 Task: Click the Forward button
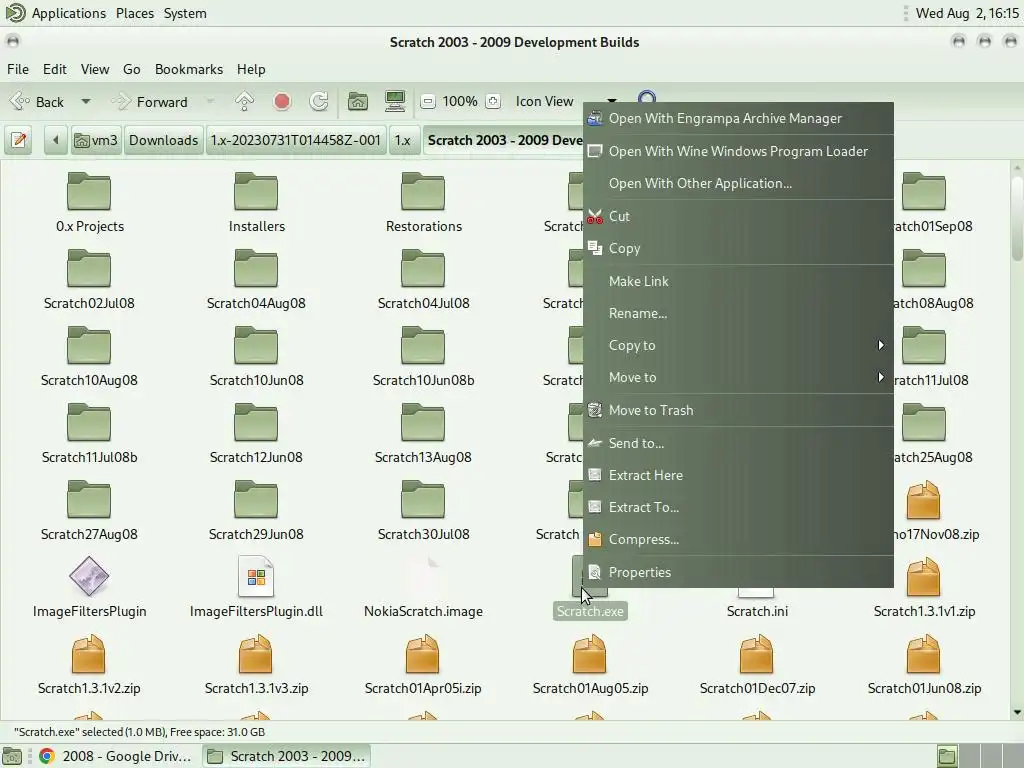tap(150, 101)
